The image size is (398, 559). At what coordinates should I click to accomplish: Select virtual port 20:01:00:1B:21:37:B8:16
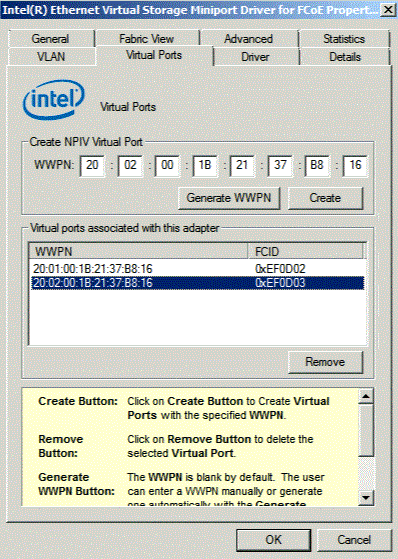(x=197, y=268)
